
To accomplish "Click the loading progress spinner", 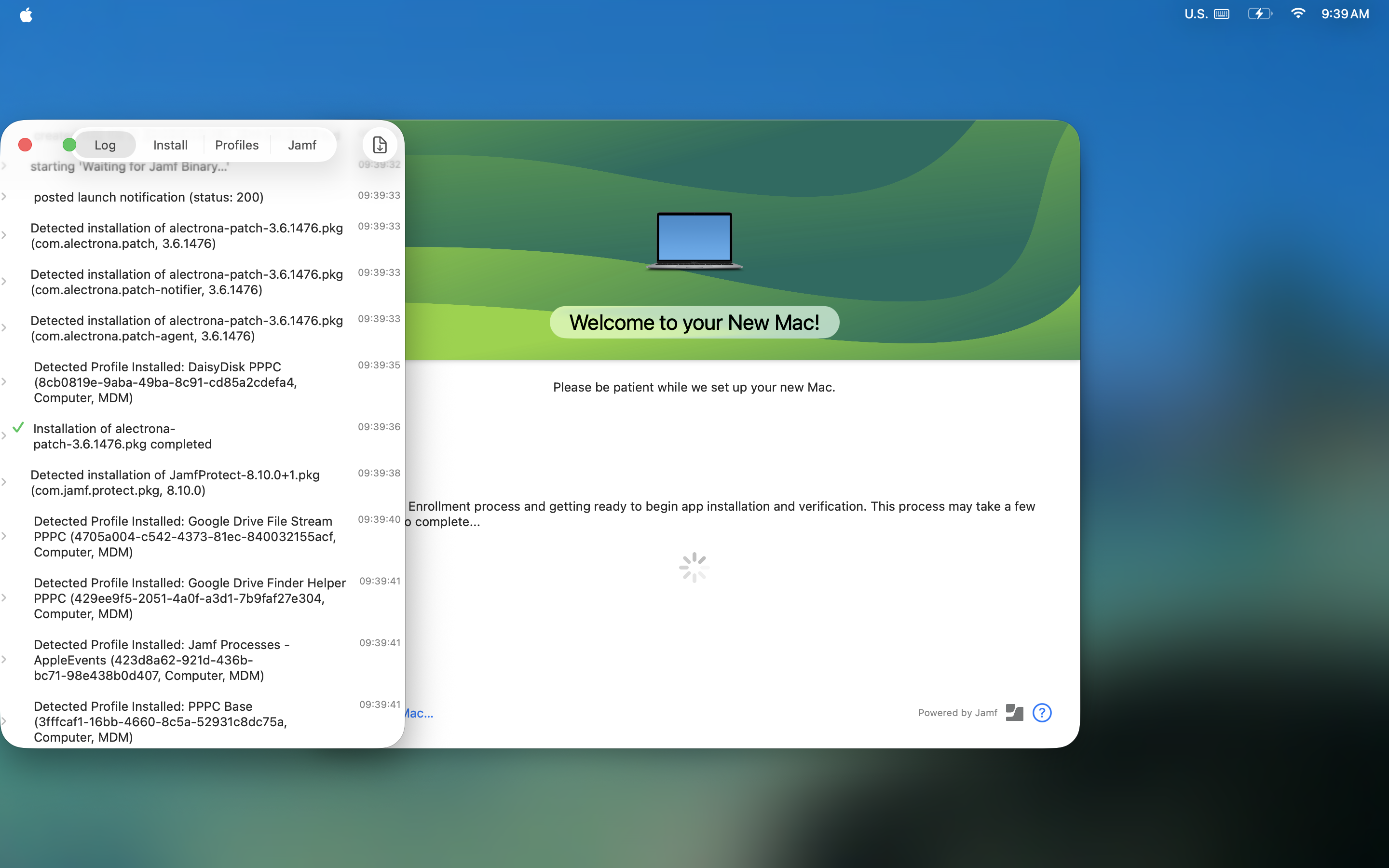I will tap(694, 567).
